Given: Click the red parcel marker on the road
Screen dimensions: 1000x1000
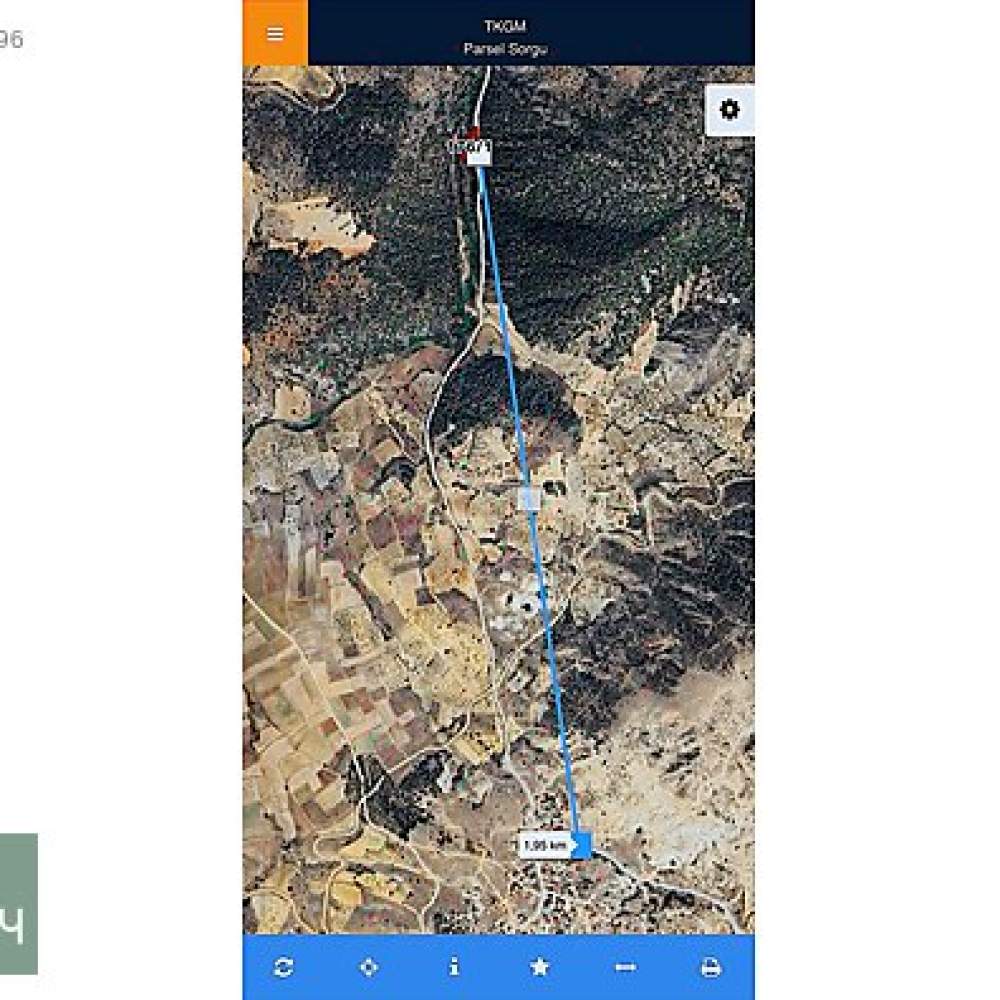Looking at the screenshot, I should (471, 134).
